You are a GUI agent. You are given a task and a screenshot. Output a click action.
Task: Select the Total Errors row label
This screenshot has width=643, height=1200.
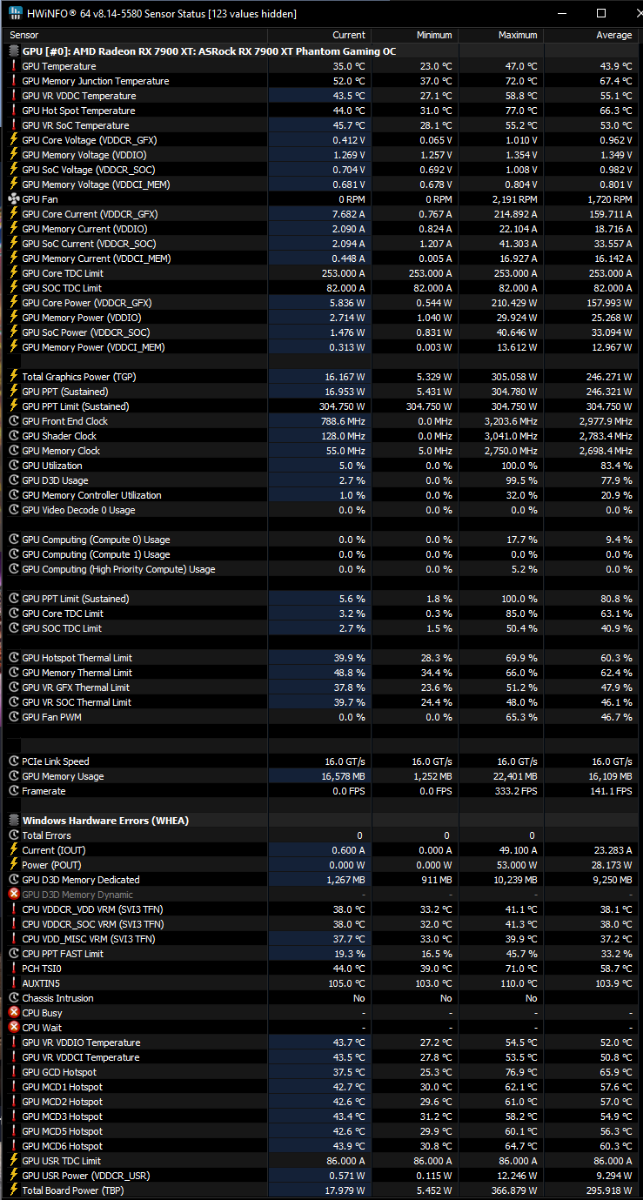(x=46, y=835)
